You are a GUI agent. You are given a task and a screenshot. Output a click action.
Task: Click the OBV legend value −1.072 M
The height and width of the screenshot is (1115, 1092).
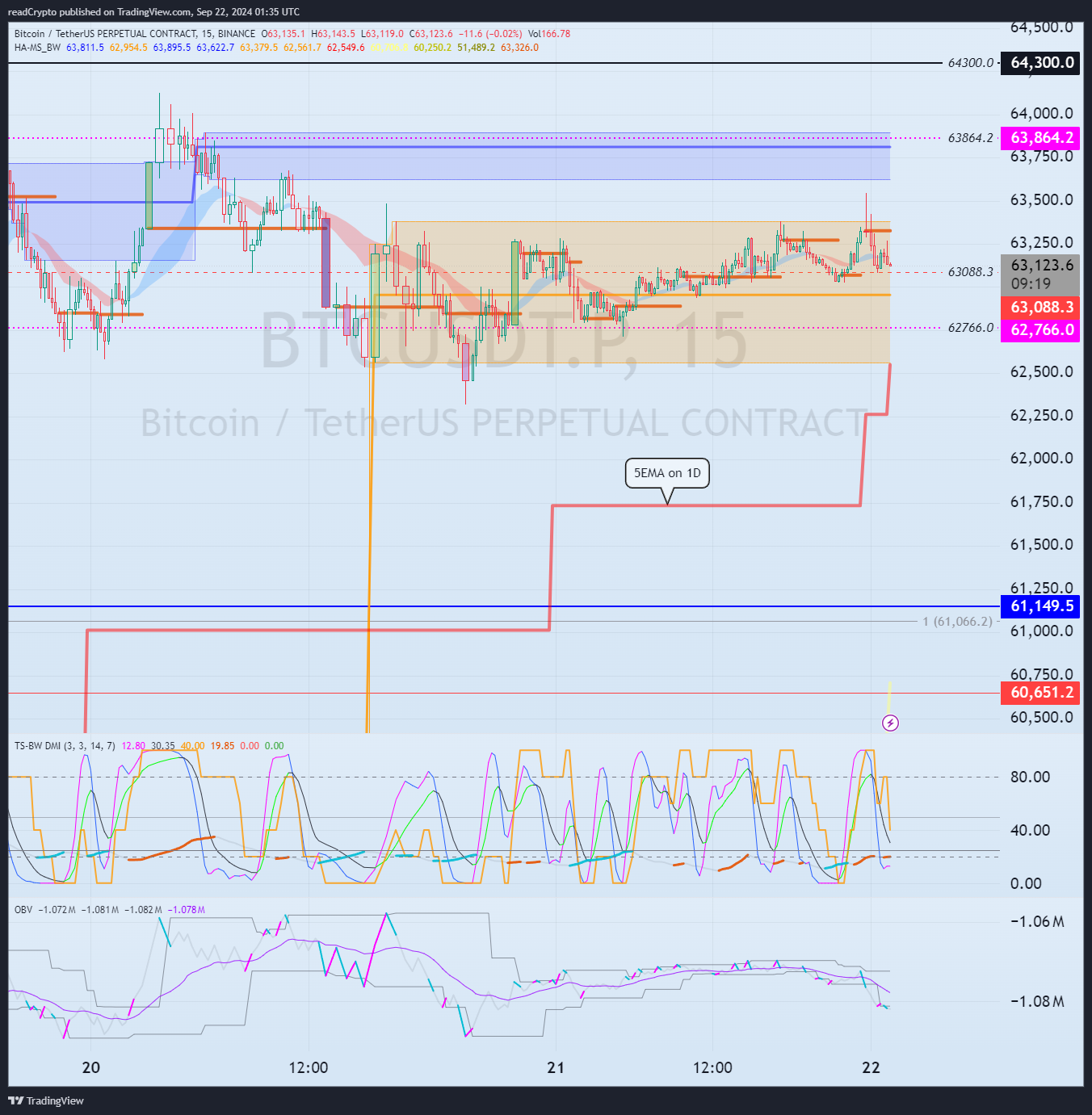pyautogui.click(x=57, y=910)
